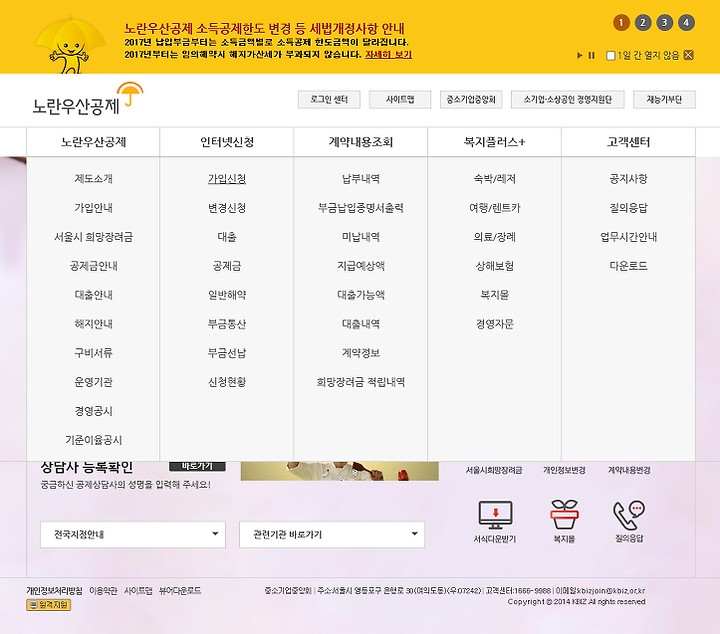Open 숙박/레저 submenu item
Screen dimensions: 720x634
(x=495, y=179)
